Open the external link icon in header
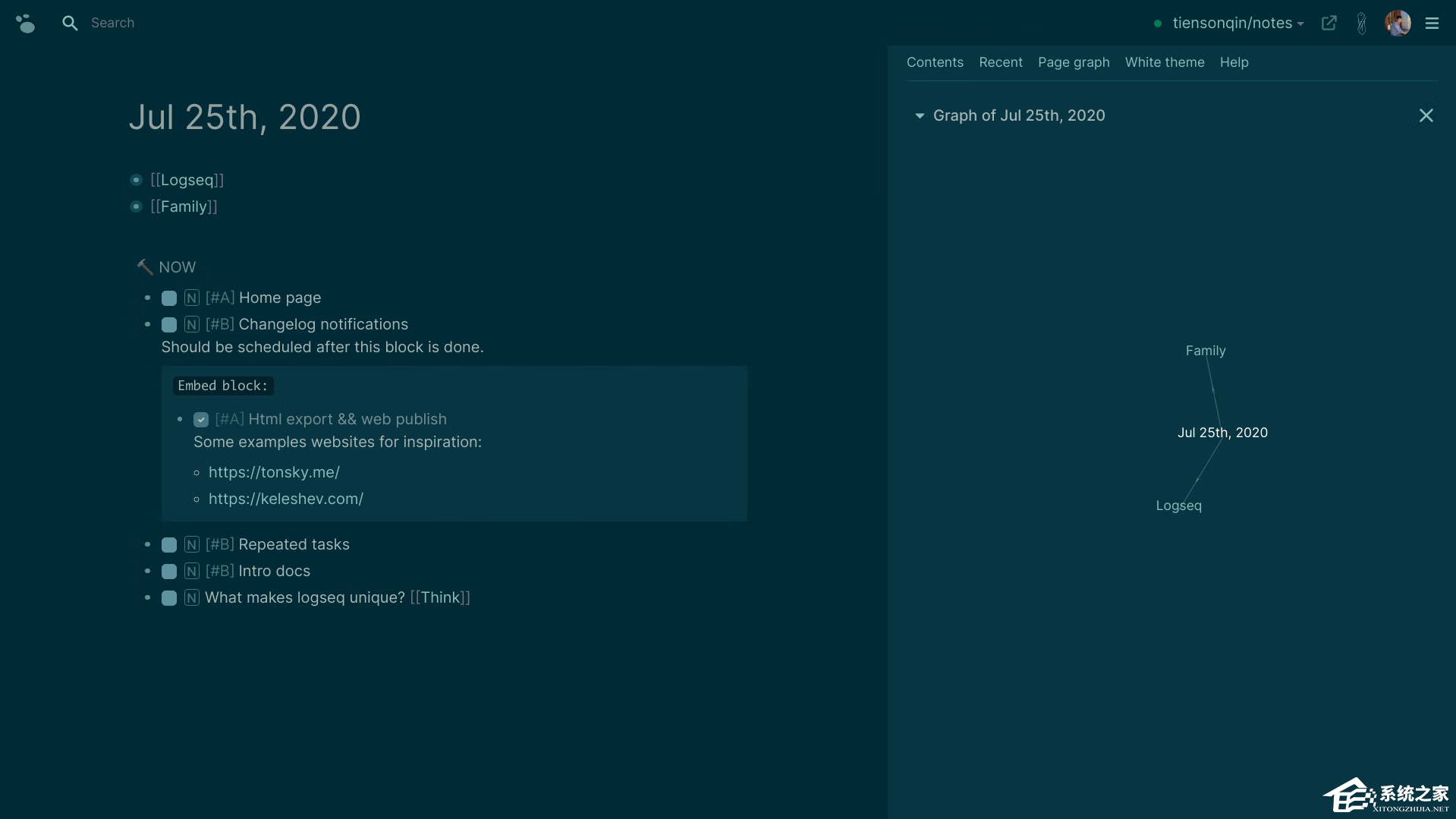The height and width of the screenshot is (819, 1456). 1329,23
